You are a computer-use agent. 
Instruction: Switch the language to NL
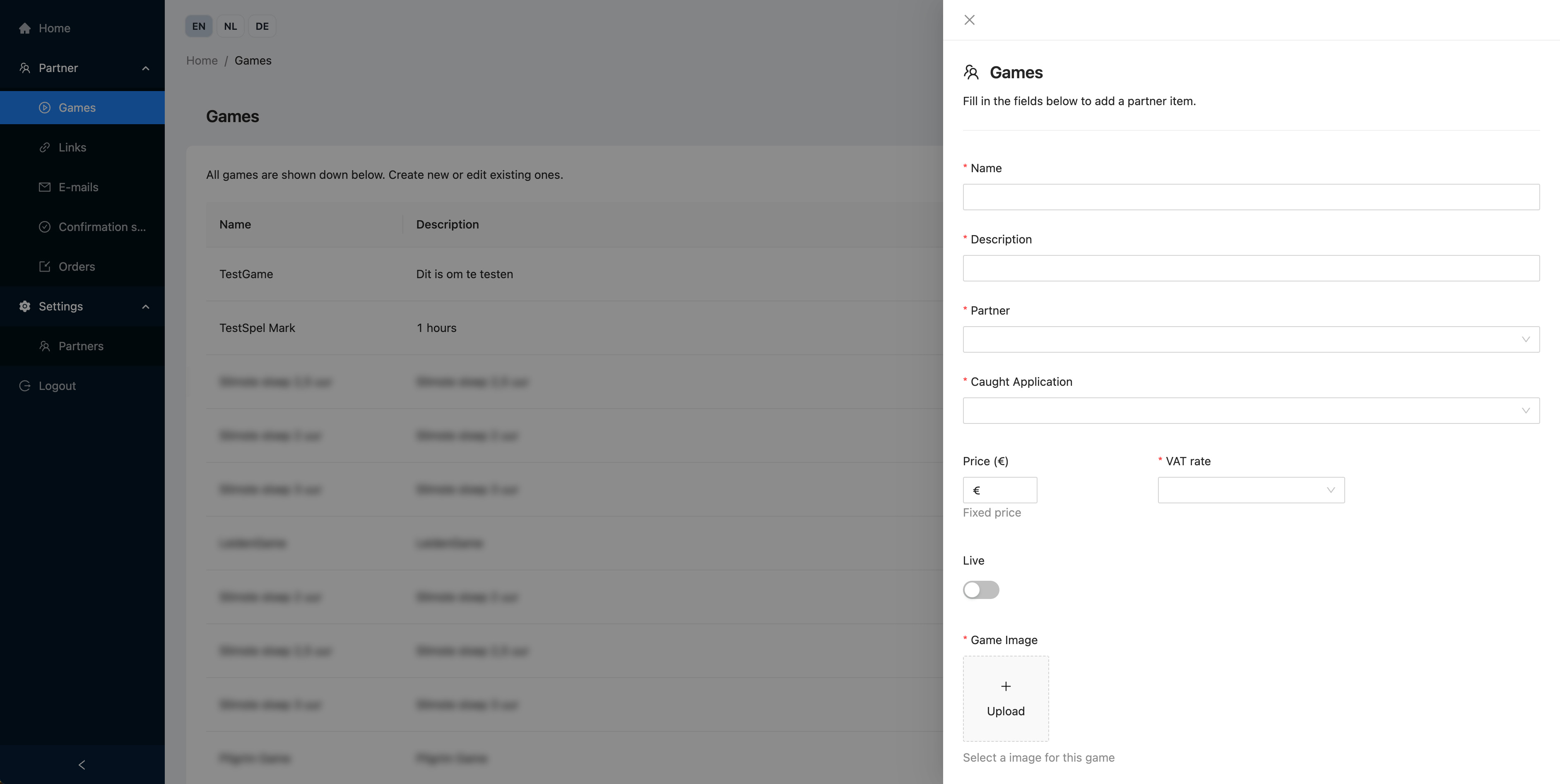point(230,26)
